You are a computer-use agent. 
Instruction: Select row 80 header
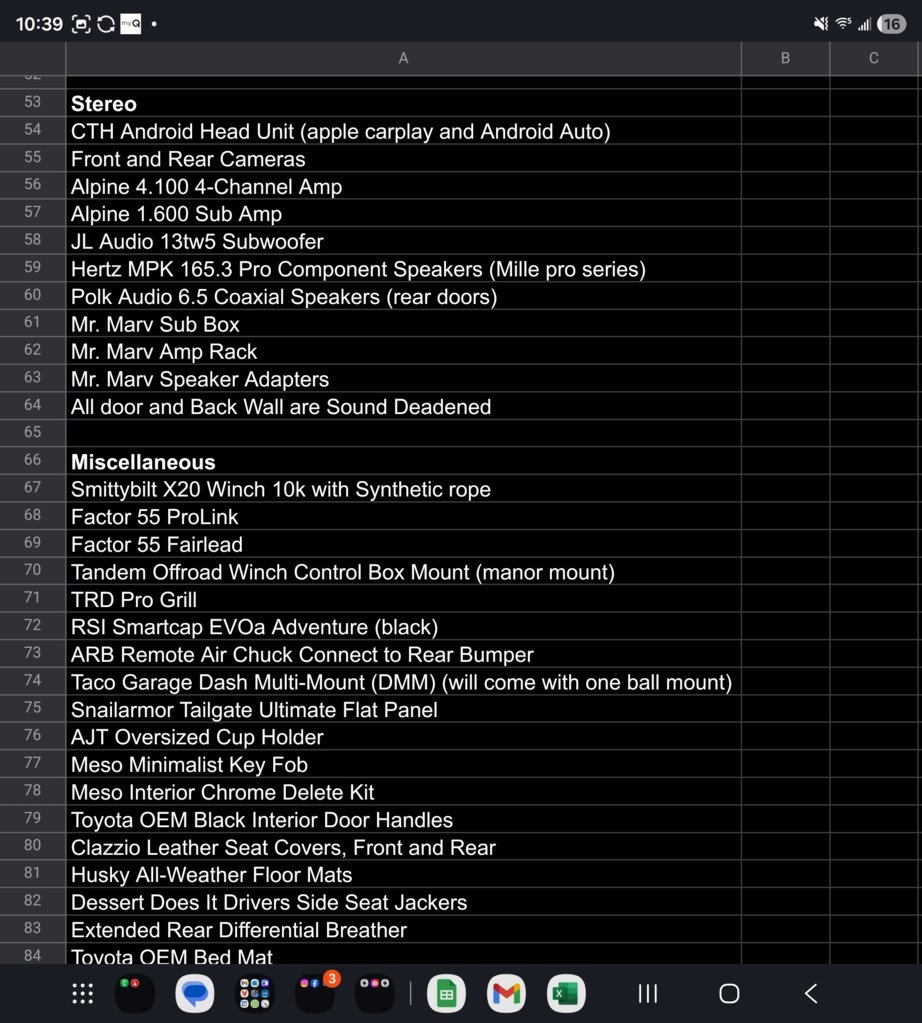pos(33,846)
